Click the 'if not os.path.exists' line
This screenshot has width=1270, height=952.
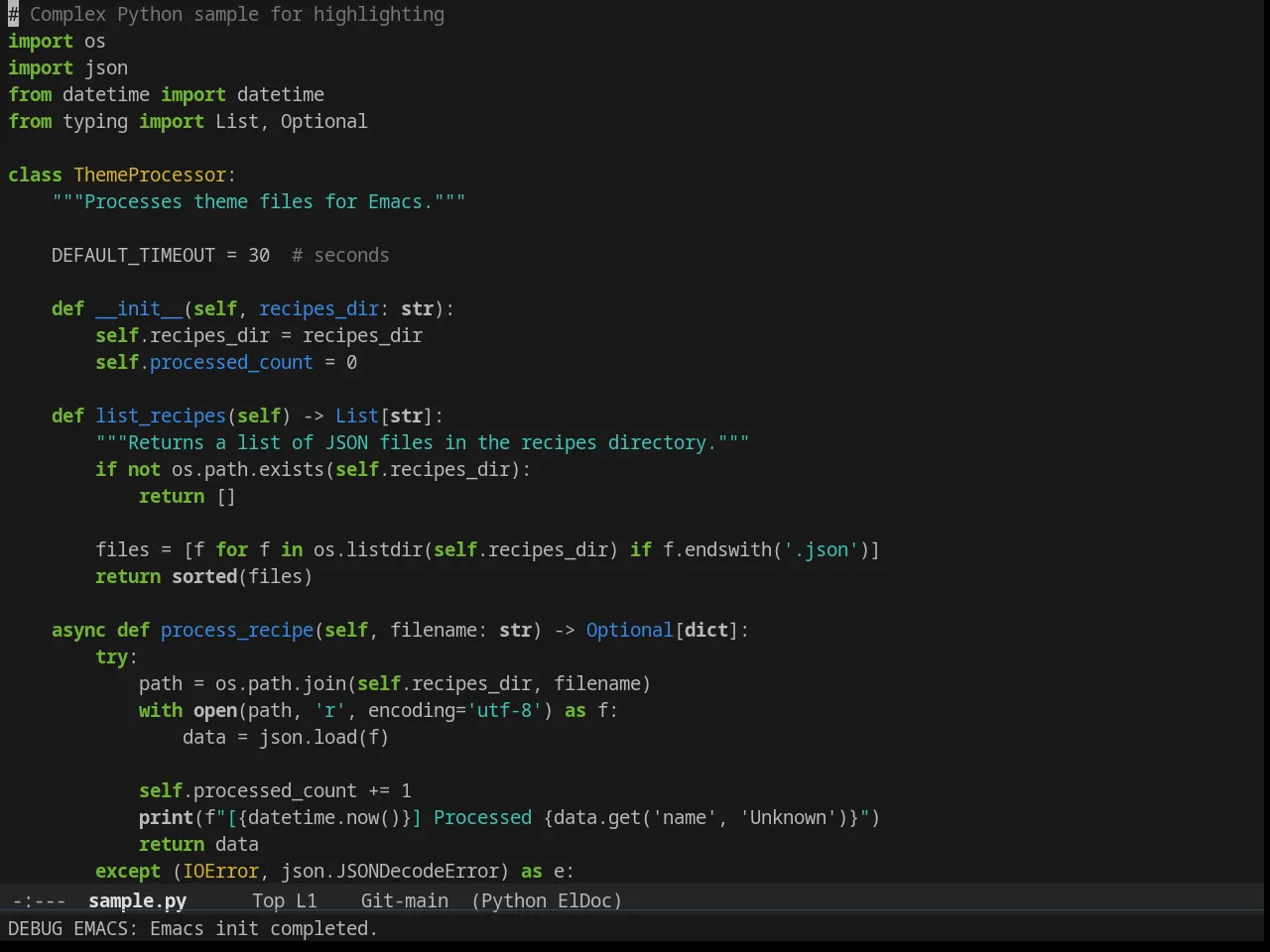314,469
